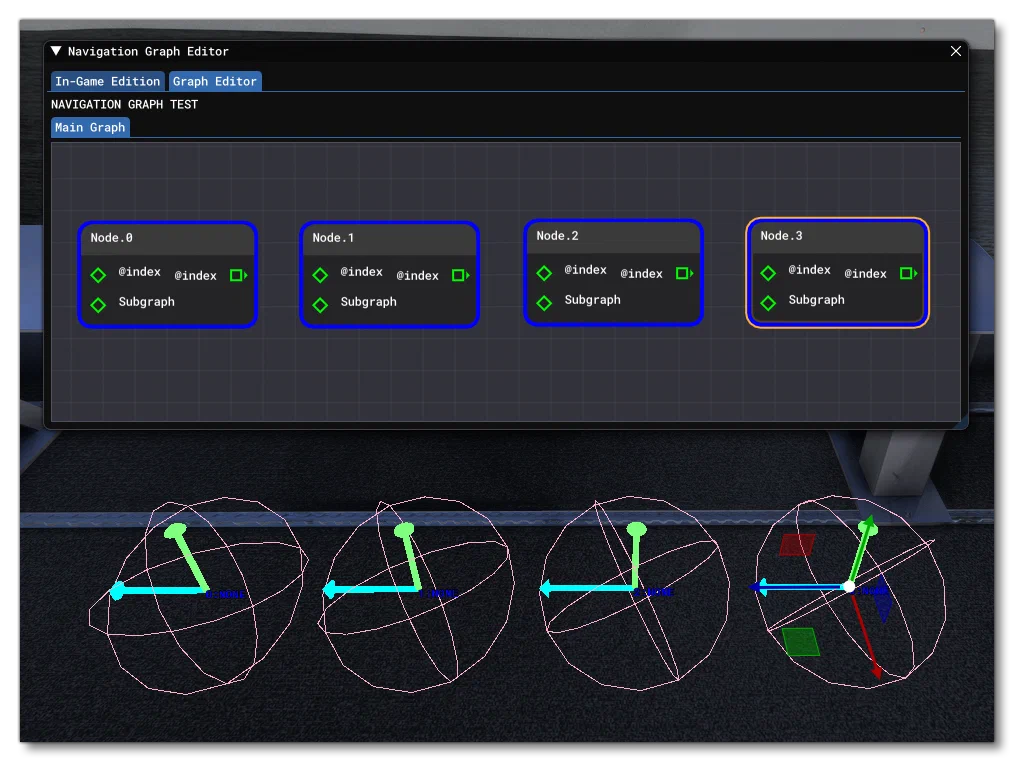Click Node.3 @index output square pin
Screen dimensions: 1014x762
click(909, 274)
